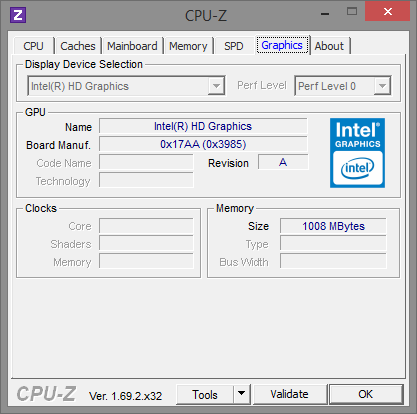The height and width of the screenshot is (414, 417).
Task: Click the CPU-Z purple Z title bar icon
Action: point(18,15)
